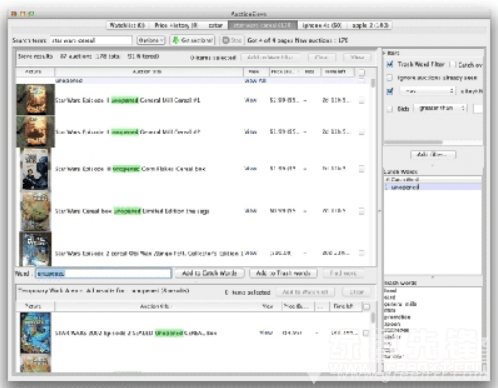Toggle Ignore auctions already seen checkbox

pos(389,78)
